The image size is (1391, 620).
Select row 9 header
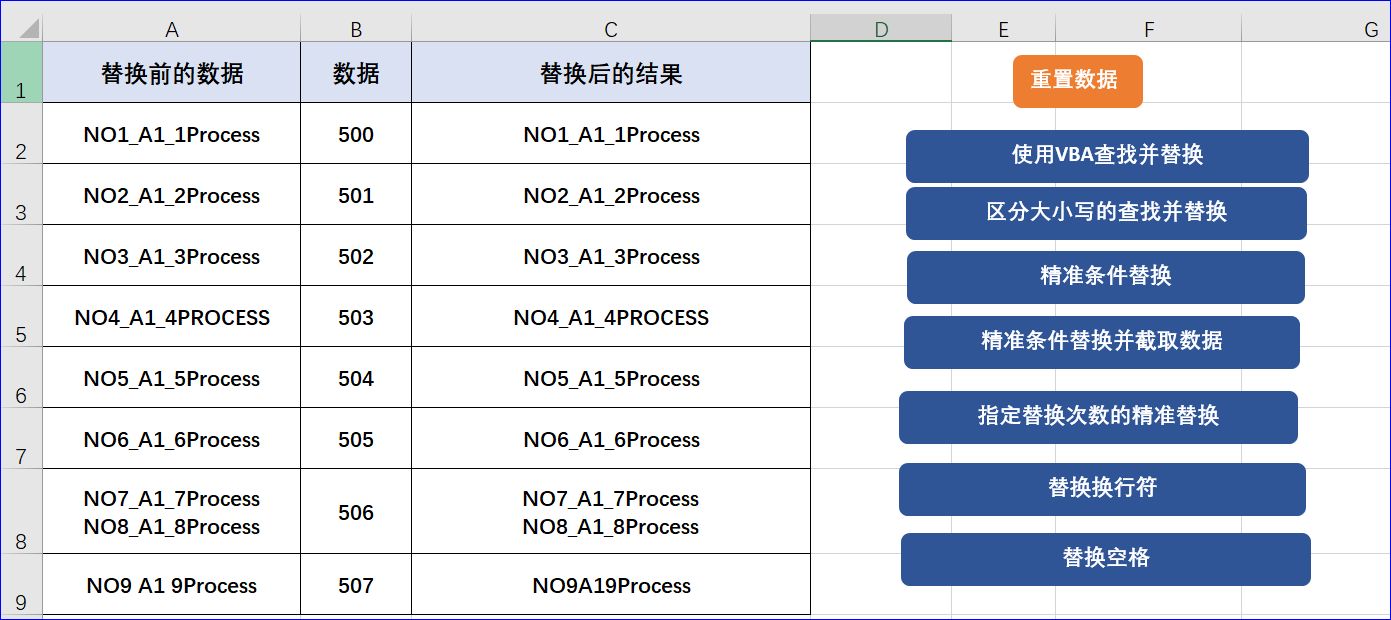click(21, 584)
